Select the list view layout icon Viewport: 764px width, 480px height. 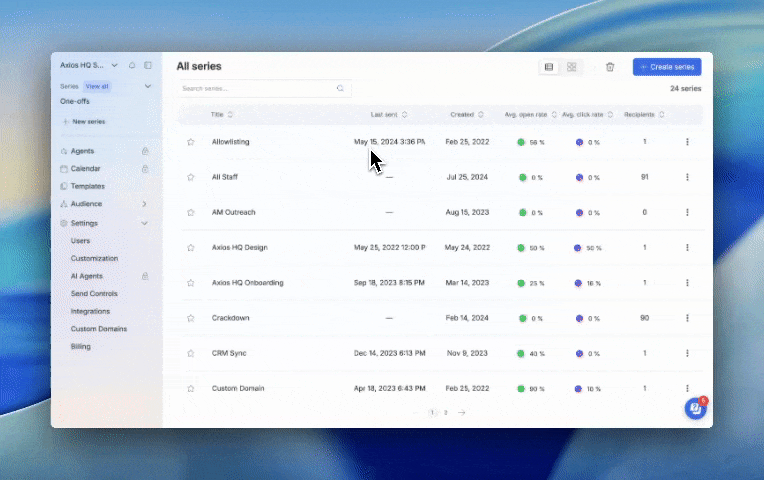point(548,67)
